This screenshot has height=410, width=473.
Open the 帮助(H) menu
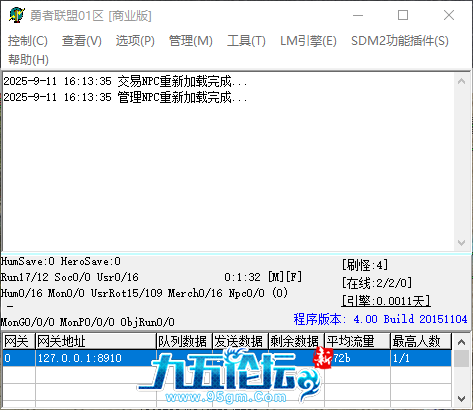[x=28, y=60]
